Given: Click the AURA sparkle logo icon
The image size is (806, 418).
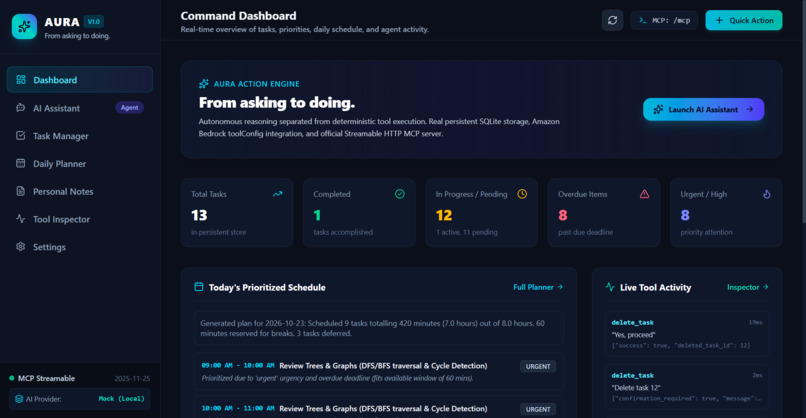Looking at the screenshot, I should (24, 26).
